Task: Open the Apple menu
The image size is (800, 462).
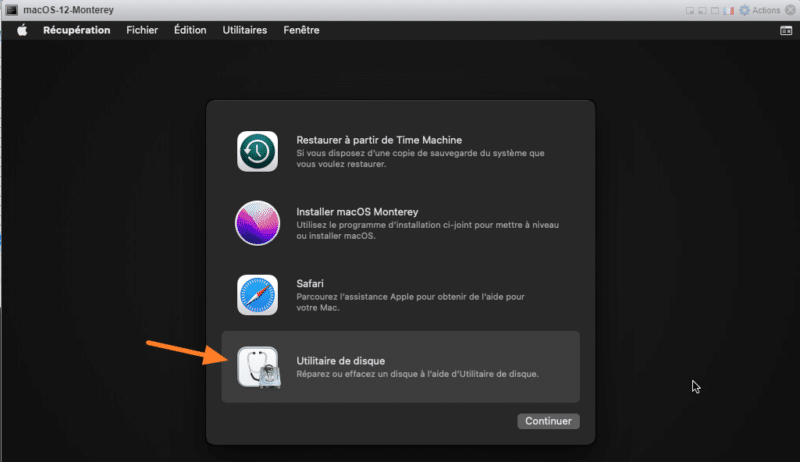Action: click(x=22, y=30)
